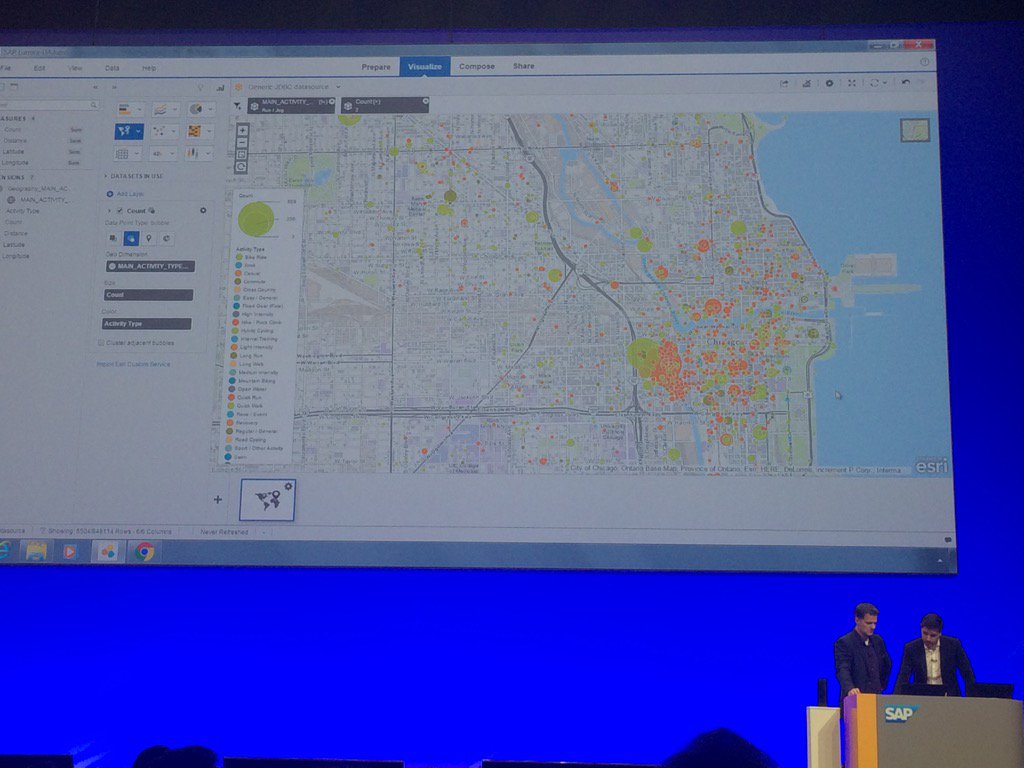Choose the bar chart type icon
The image size is (1024, 768).
coord(124,110)
